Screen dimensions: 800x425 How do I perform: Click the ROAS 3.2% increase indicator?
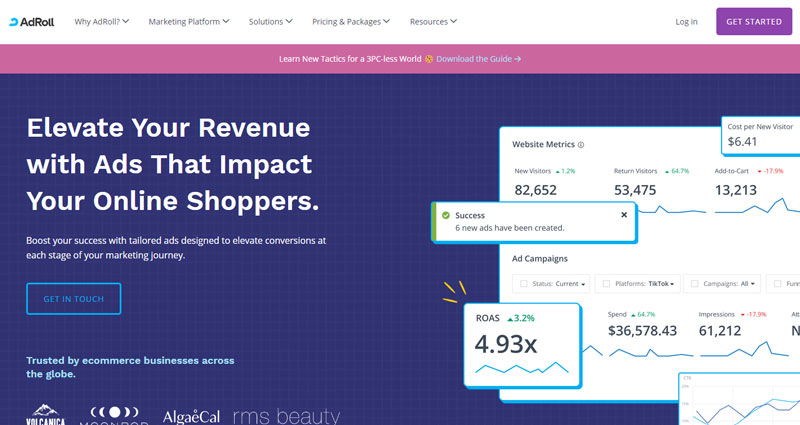point(520,318)
